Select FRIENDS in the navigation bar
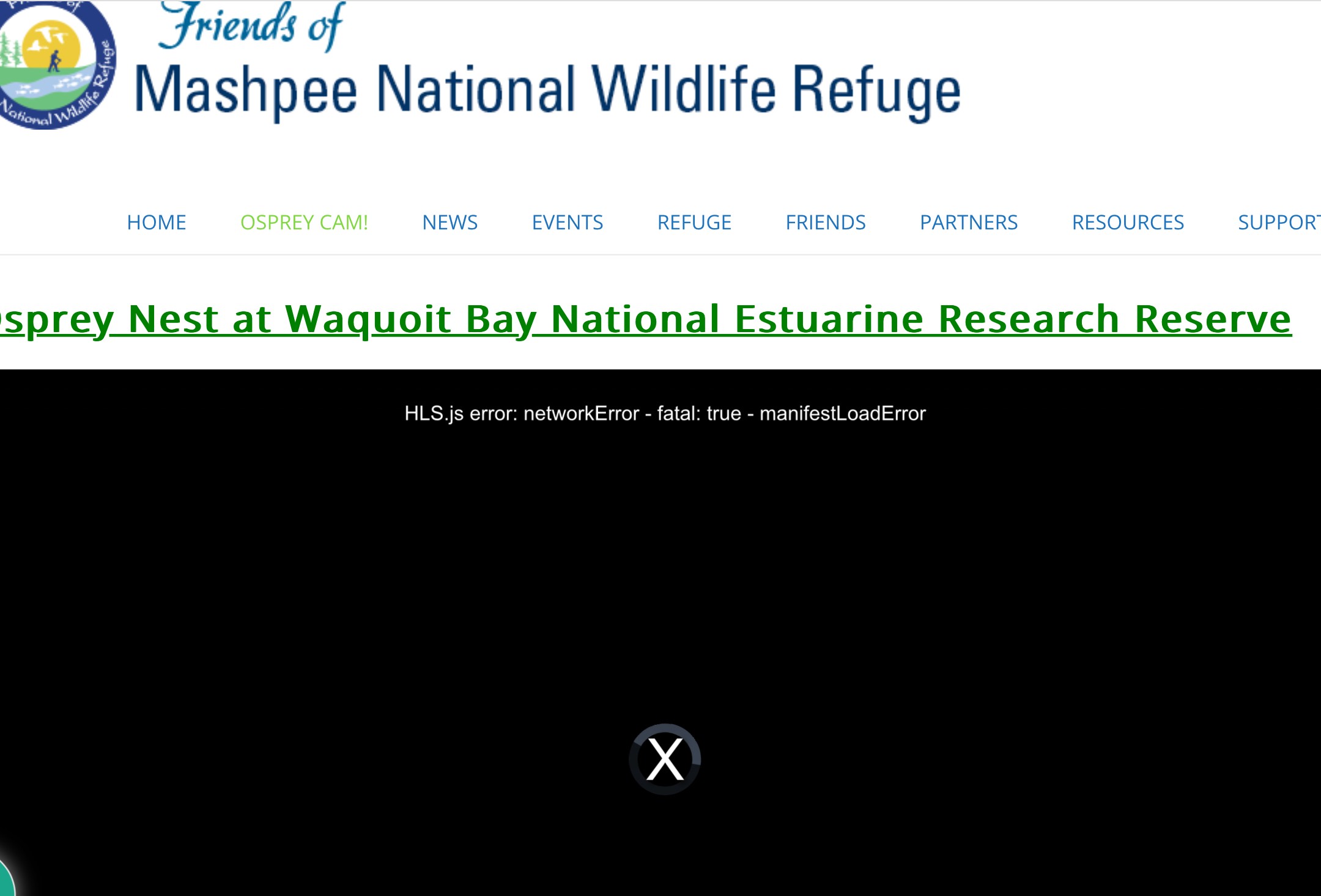Viewport: 1321px width, 896px height. 826,222
